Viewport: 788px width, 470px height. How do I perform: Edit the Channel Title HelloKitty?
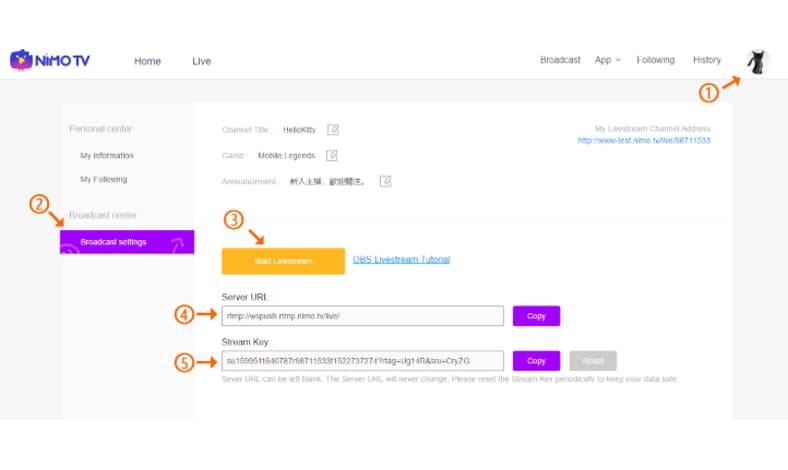tap(333, 130)
